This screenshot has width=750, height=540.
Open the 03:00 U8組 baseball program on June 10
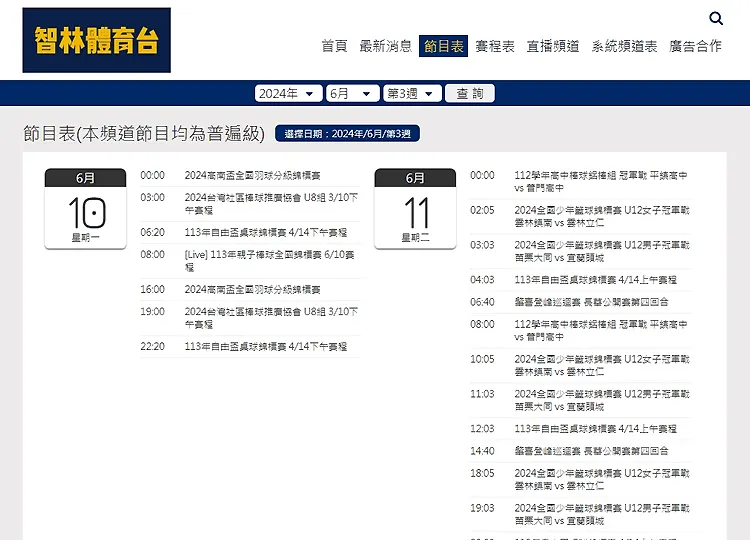click(270, 203)
